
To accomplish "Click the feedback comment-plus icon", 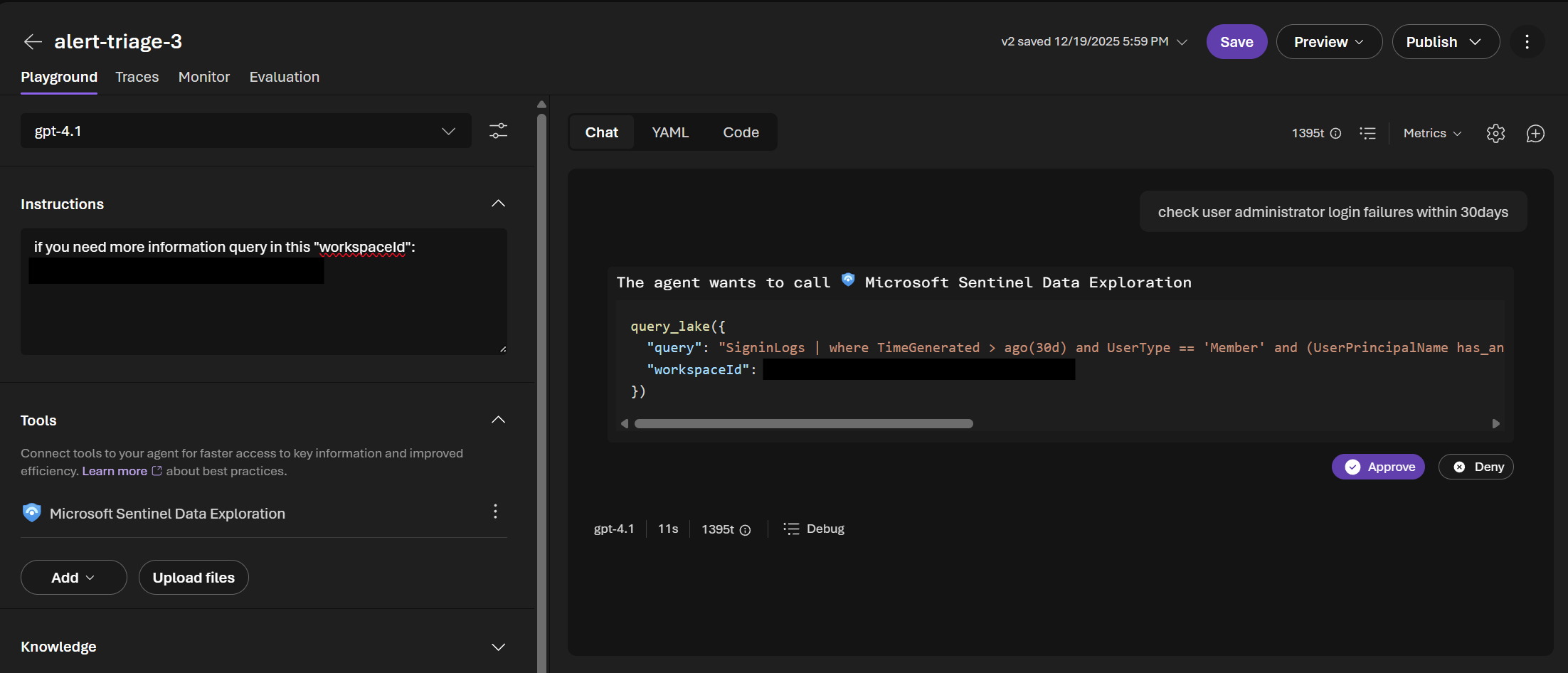I will 1535,134.
